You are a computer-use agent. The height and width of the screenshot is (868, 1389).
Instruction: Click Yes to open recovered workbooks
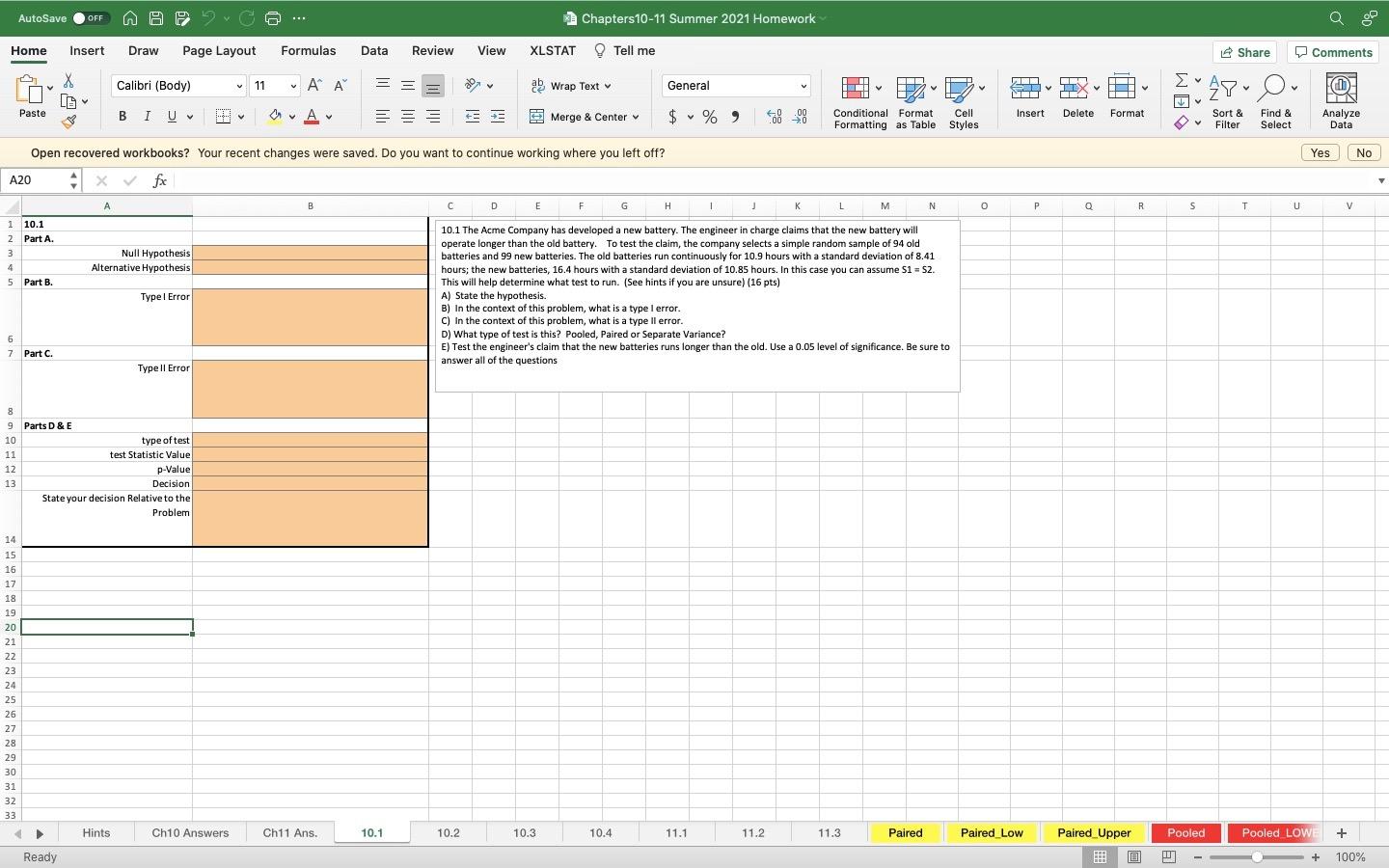click(1320, 152)
